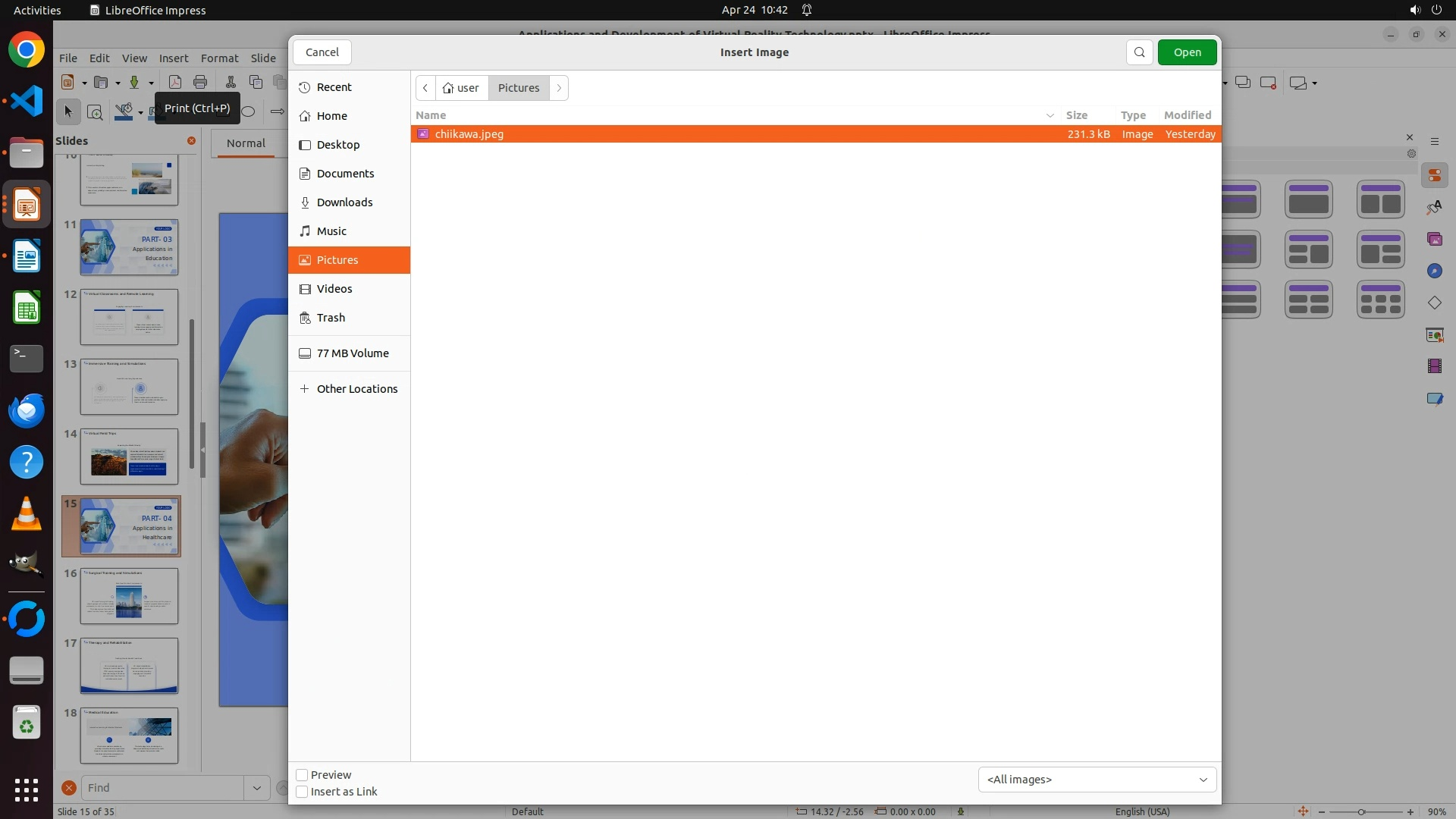Viewport: 1456px width, 819px height.
Task: Select the Downloads sidebar location
Action: pyautogui.click(x=344, y=202)
